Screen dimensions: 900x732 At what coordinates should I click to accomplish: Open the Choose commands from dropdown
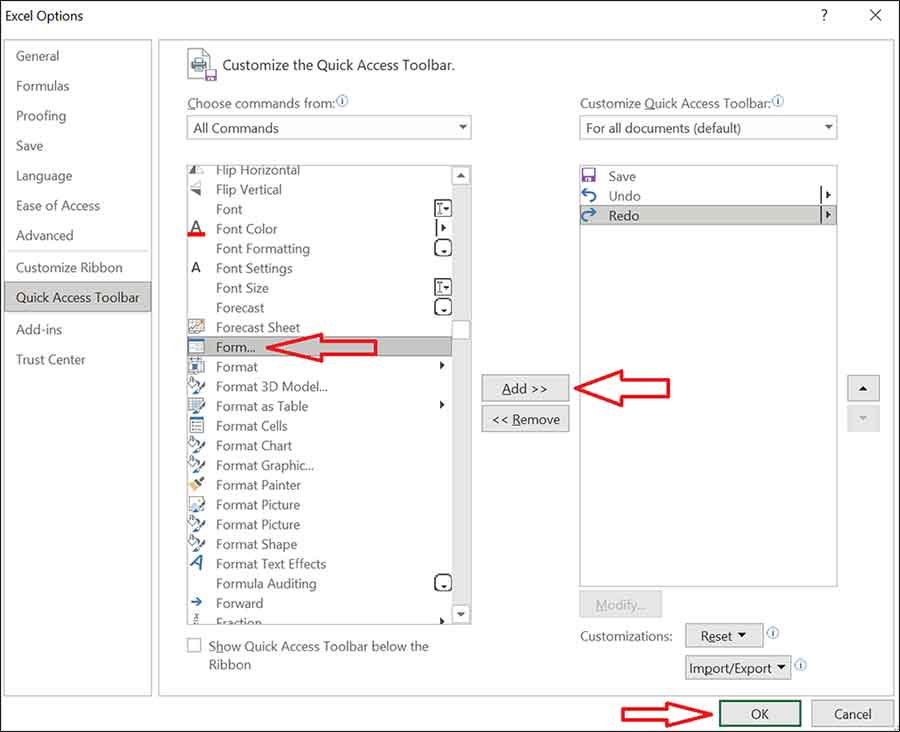(329, 128)
